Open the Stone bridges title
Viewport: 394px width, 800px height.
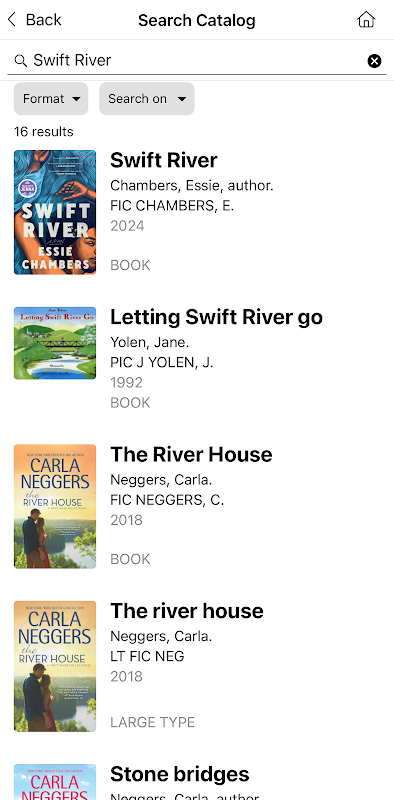pos(180,774)
